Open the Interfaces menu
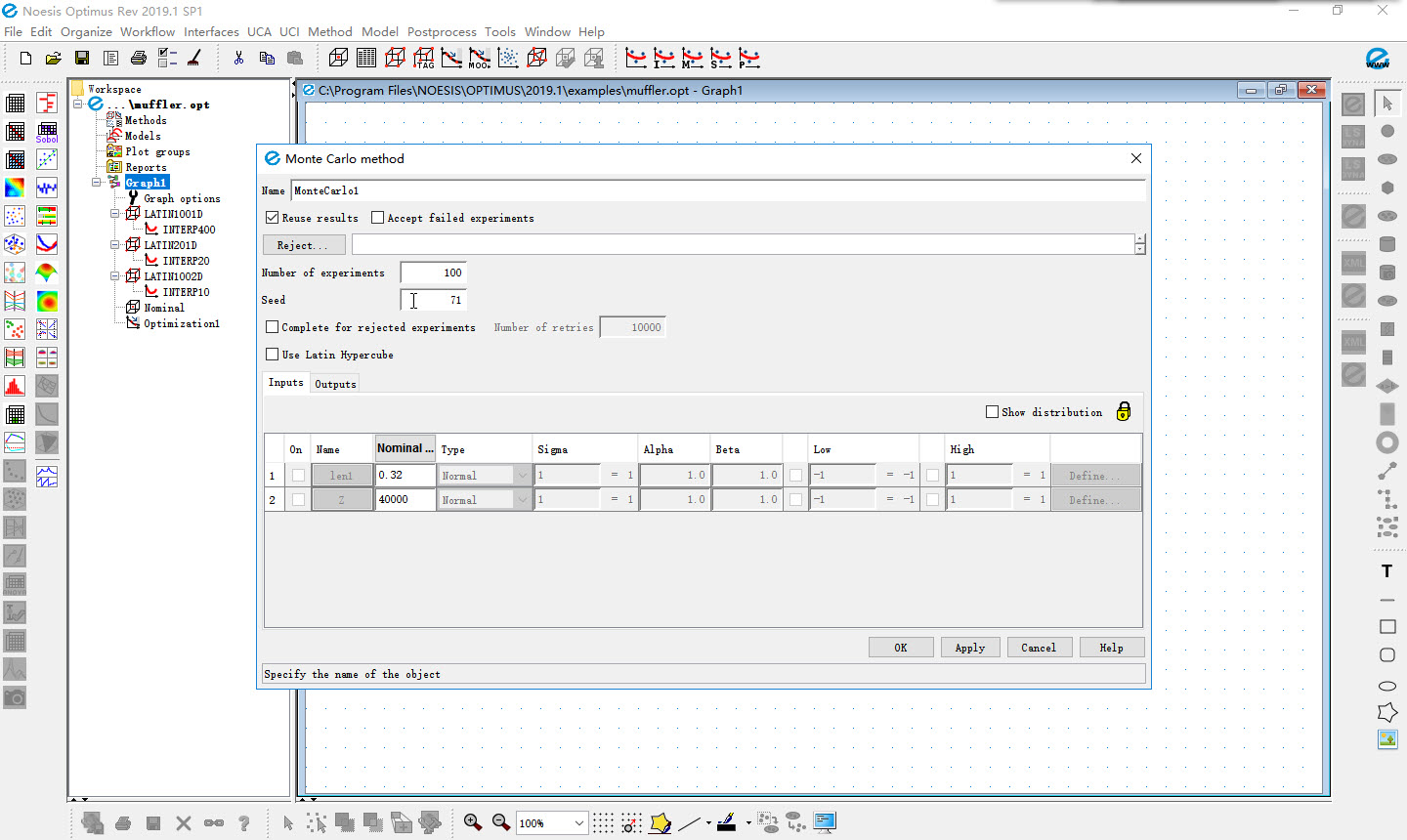Image resolution: width=1407 pixels, height=840 pixels. click(211, 31)
